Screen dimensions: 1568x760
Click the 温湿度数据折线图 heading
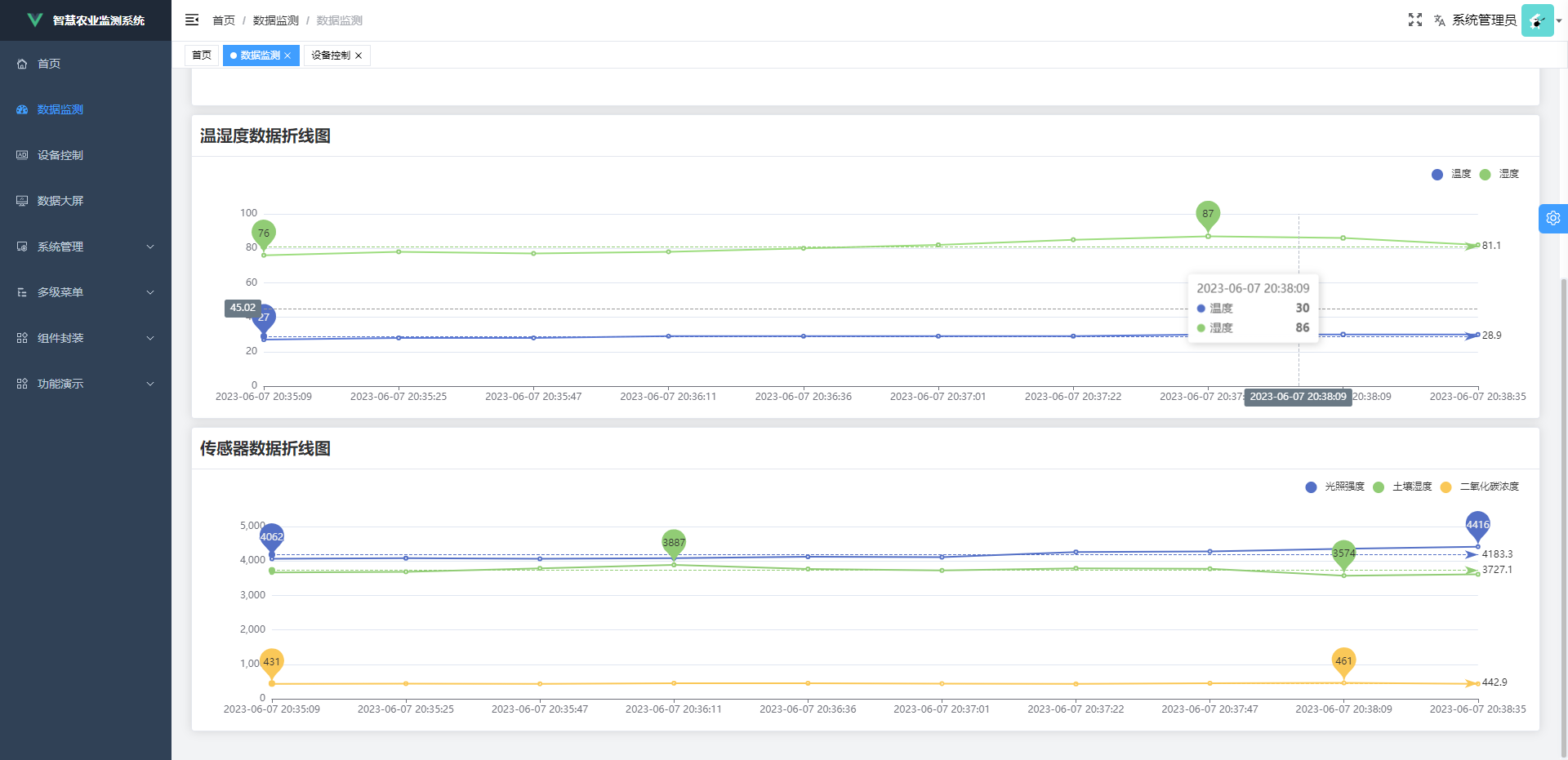(265, 136)
